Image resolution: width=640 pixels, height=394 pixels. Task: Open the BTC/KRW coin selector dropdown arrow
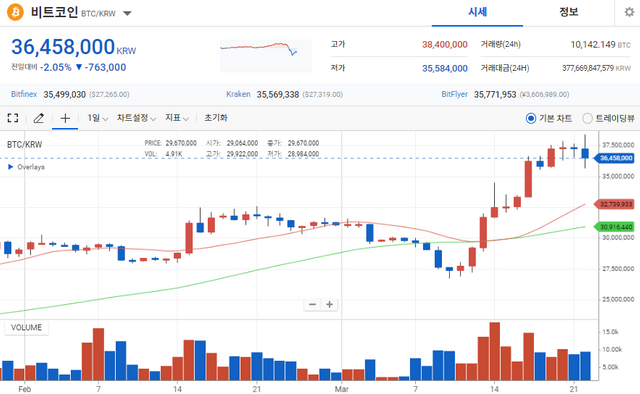(127, 13)
